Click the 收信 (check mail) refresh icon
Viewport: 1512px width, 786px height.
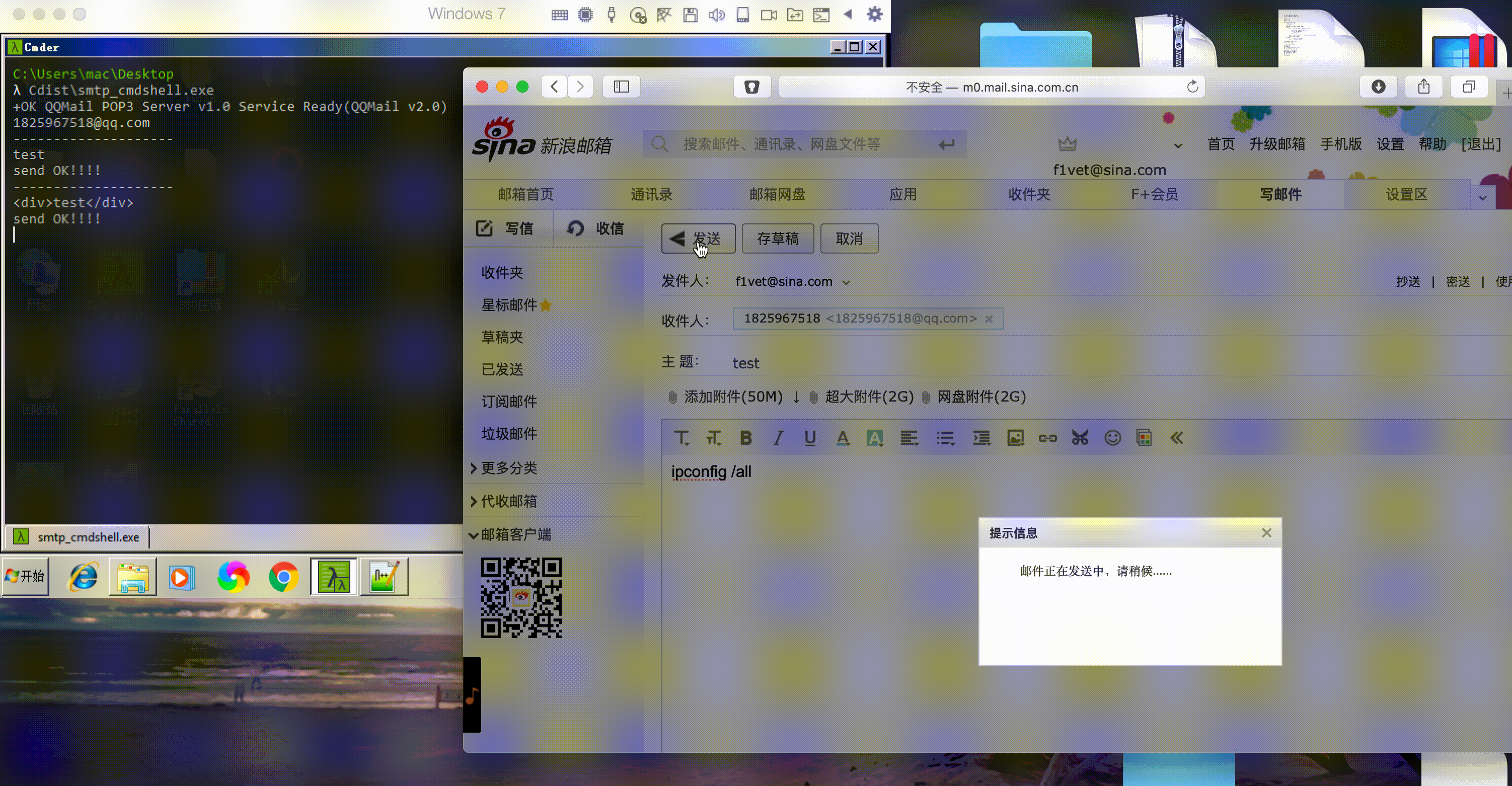point(576,229)
